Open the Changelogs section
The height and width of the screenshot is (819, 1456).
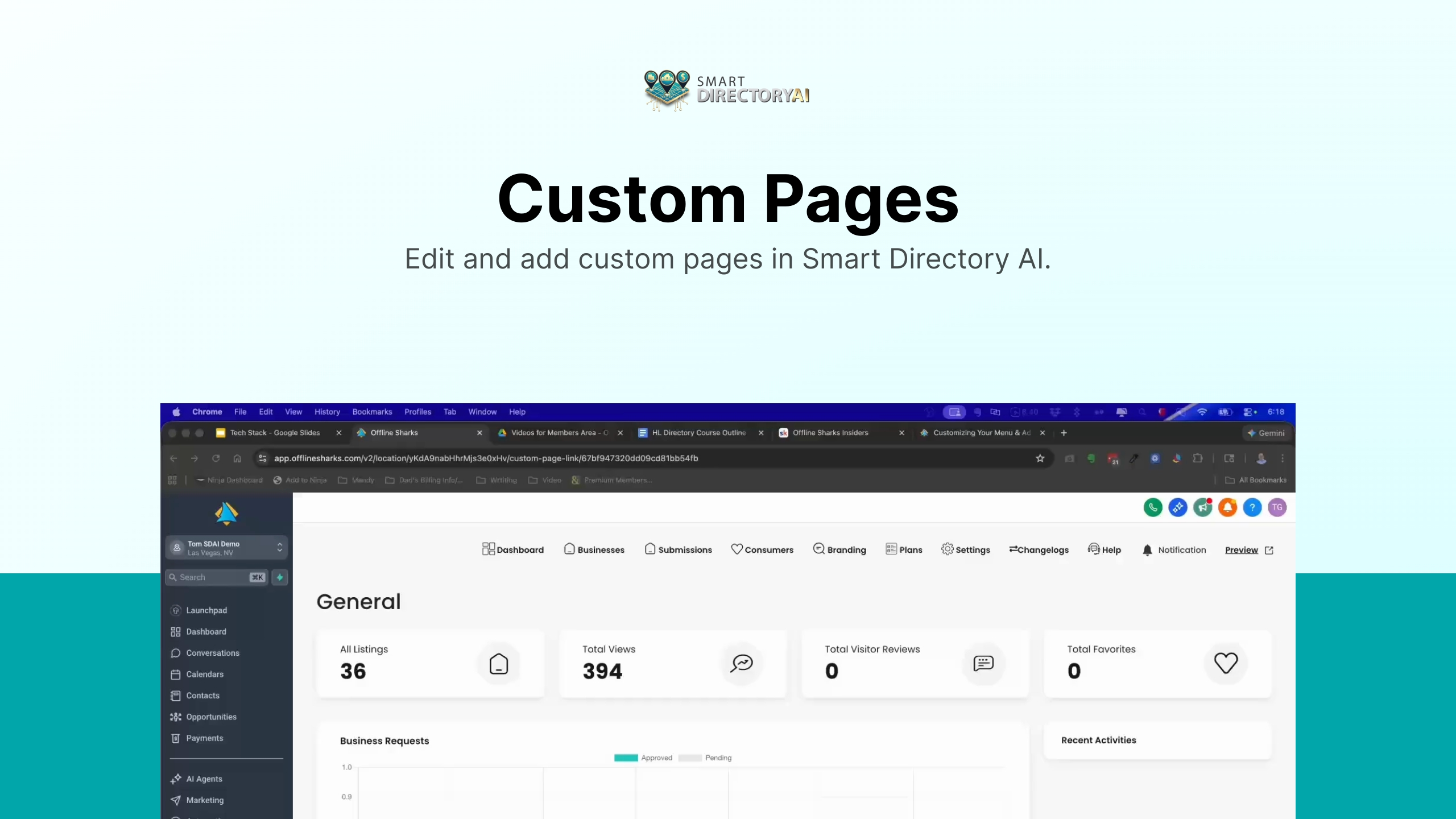(1039, 549)
